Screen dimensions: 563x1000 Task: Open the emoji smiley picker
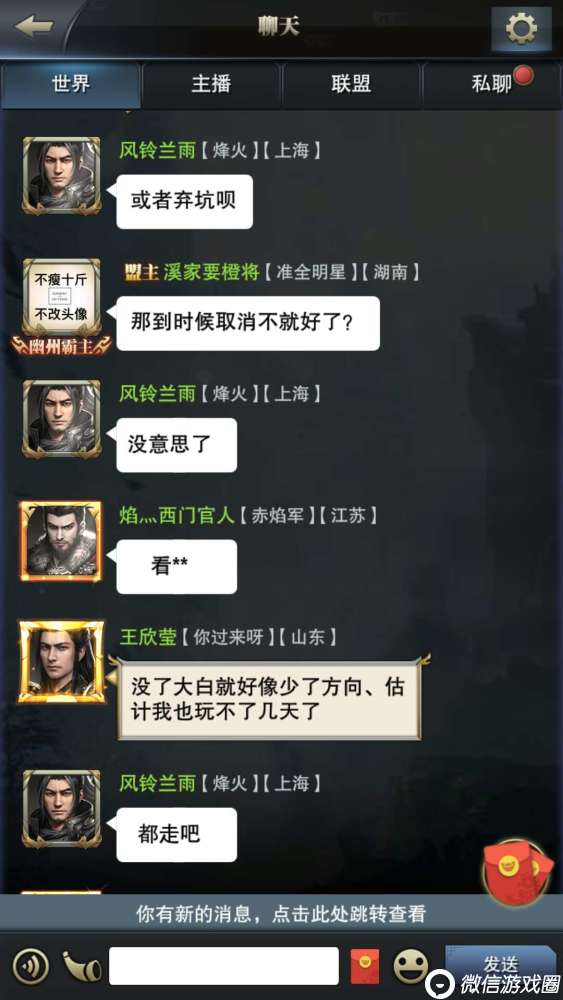(411, 966)
